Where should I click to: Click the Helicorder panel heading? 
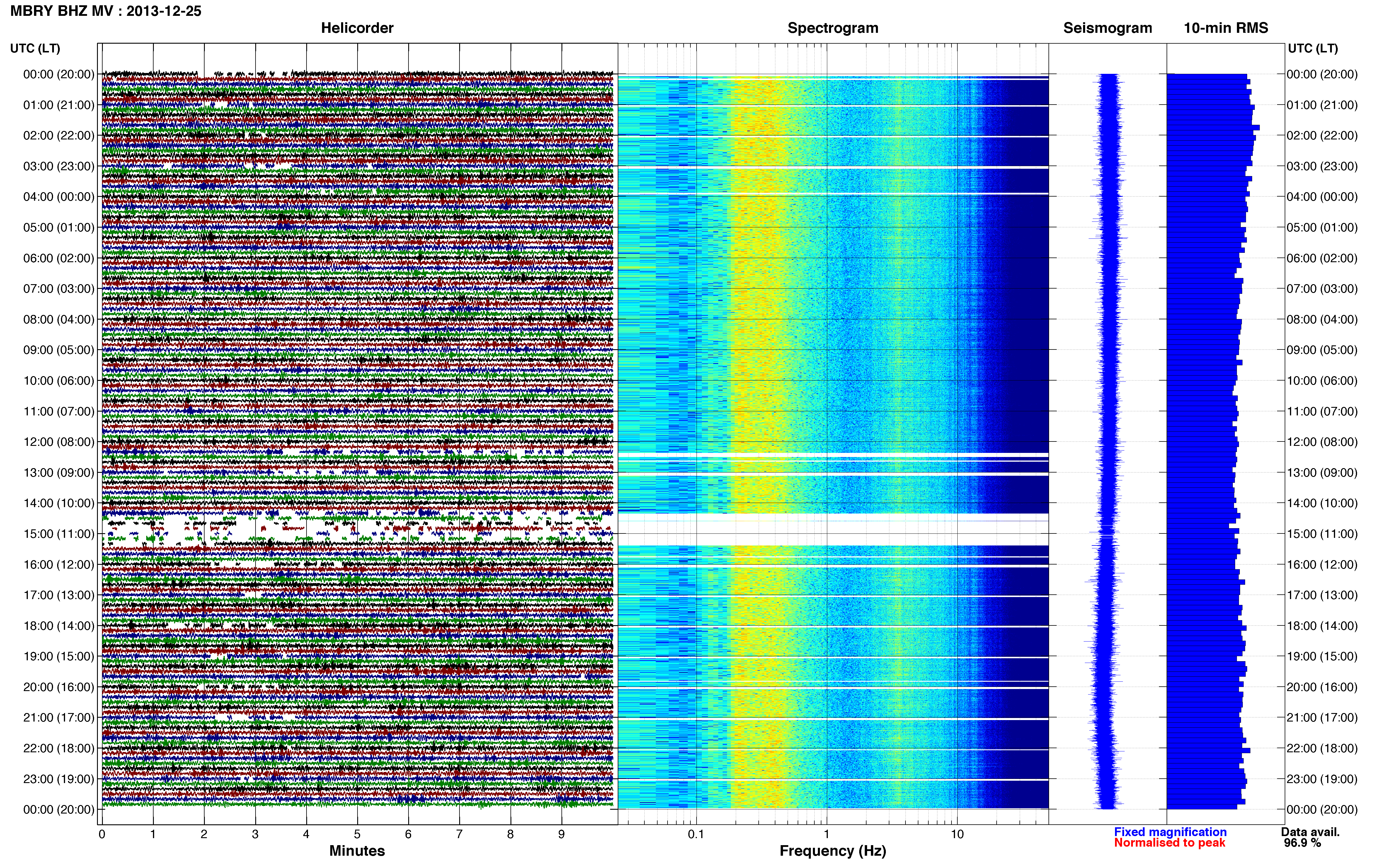(x=357, y=28)
